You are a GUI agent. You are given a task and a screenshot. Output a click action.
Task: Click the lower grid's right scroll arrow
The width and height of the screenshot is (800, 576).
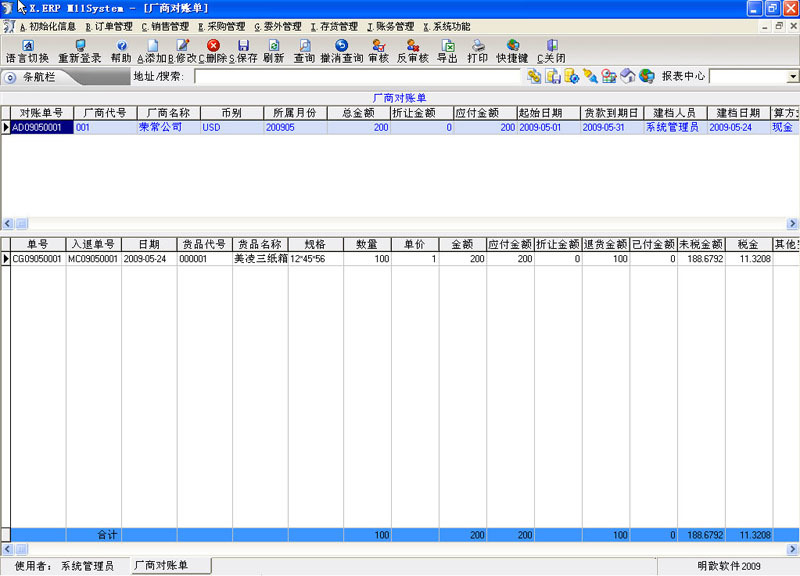(x=792, y=549)
